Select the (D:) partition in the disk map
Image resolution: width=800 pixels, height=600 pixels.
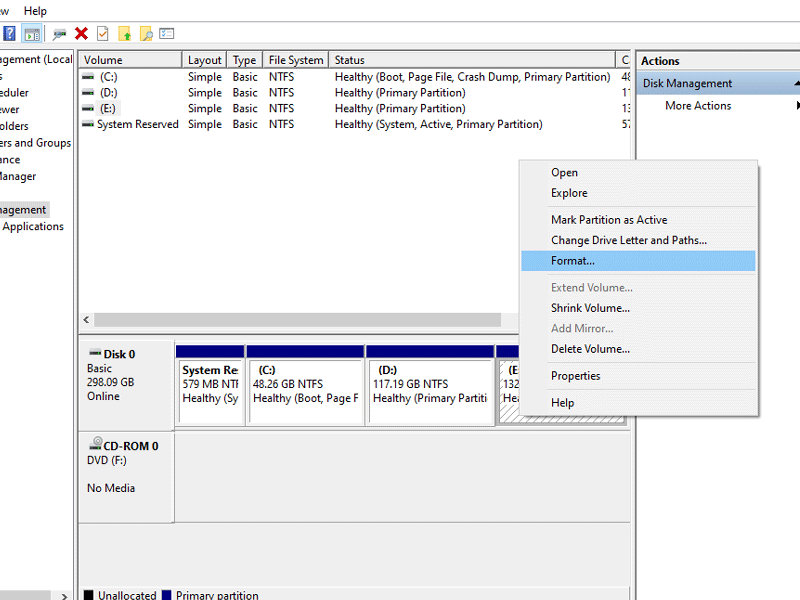point(430,390)
